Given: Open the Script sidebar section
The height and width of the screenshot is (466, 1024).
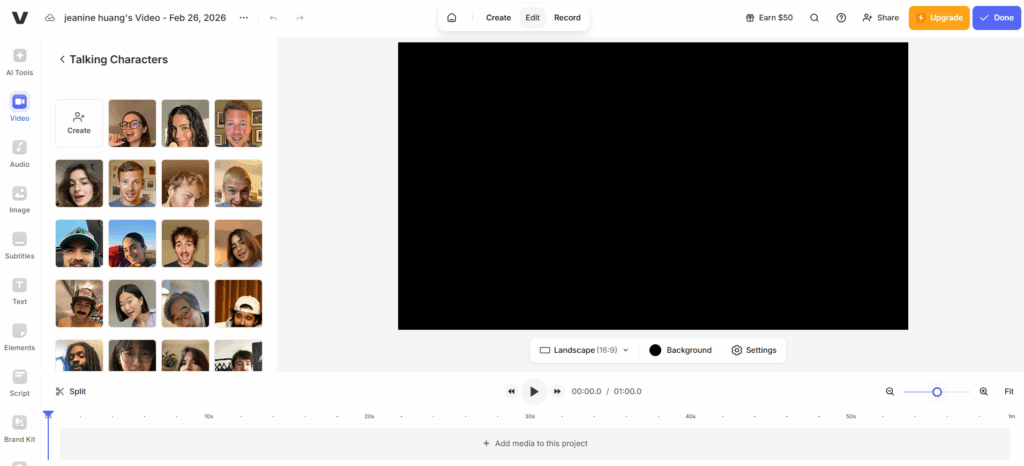Looking at the screenshot, I should point(20,382).
